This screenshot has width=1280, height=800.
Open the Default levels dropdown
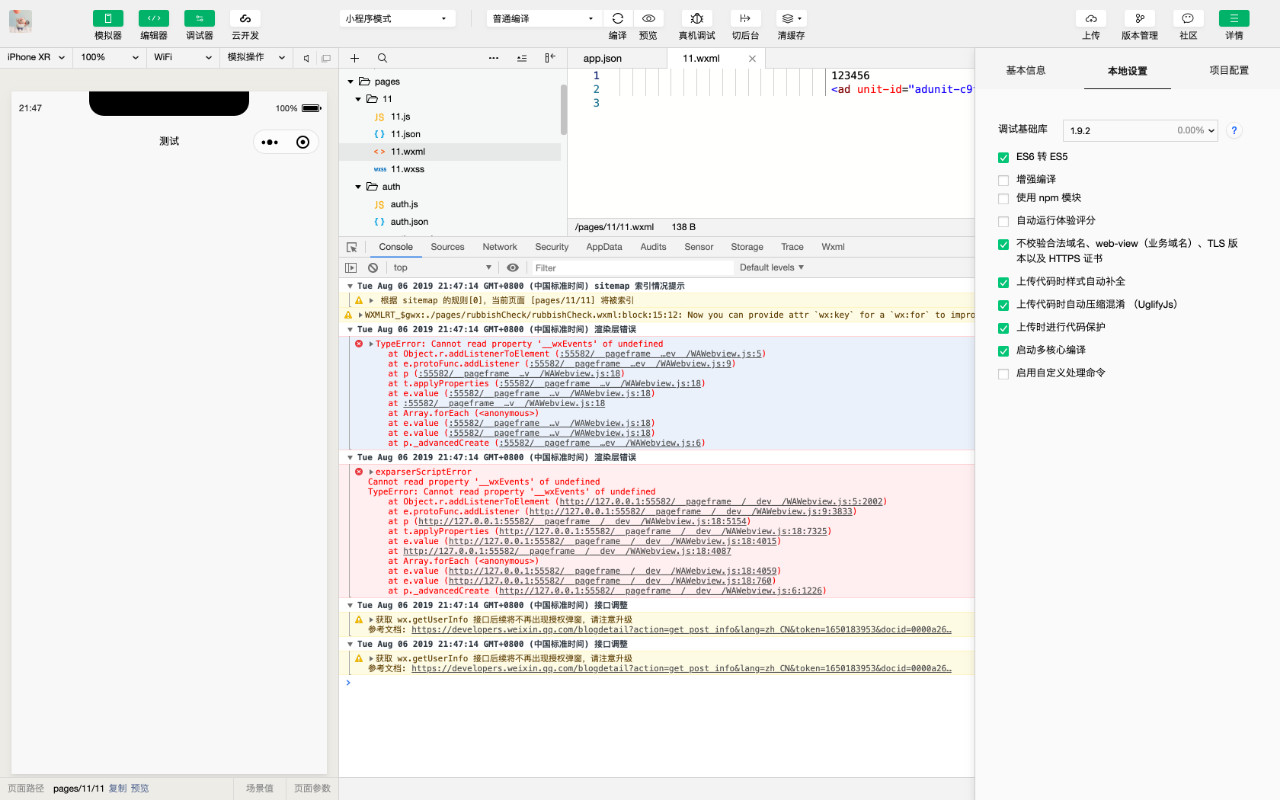point(772,268)
